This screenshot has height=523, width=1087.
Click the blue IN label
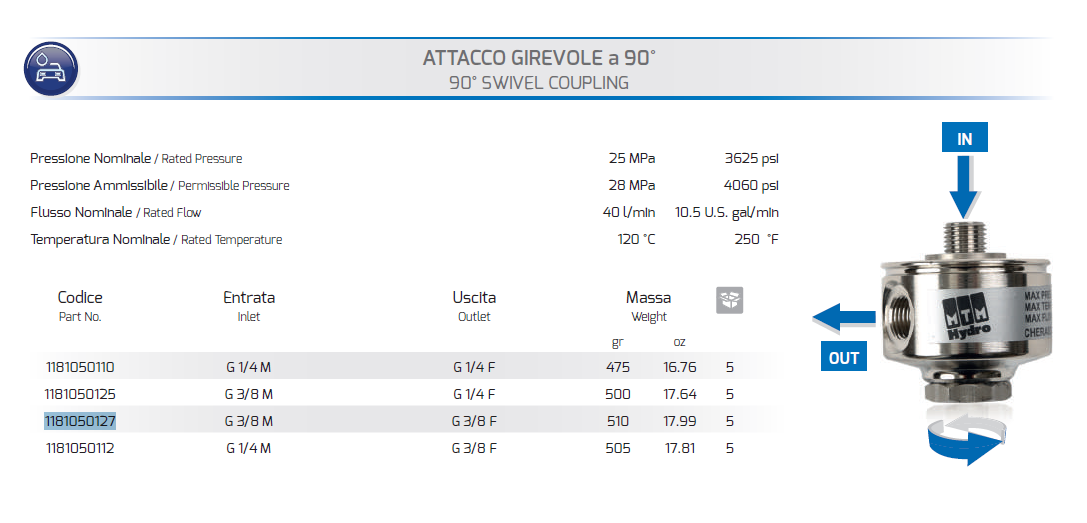(965, 139)
